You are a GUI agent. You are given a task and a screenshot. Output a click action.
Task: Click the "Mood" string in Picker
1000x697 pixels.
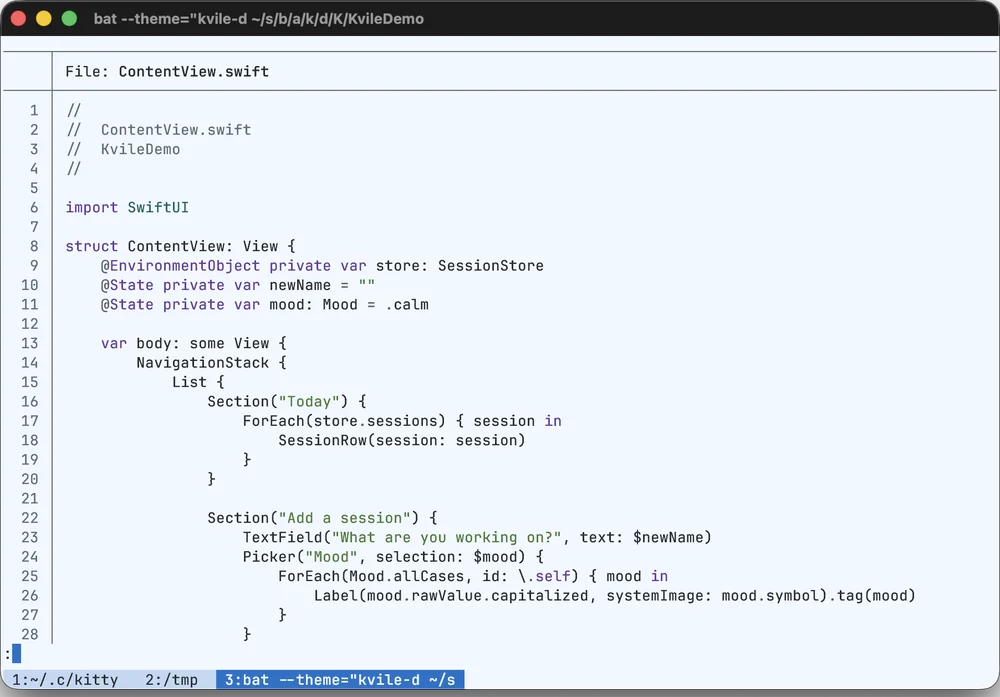coord(331,557)
